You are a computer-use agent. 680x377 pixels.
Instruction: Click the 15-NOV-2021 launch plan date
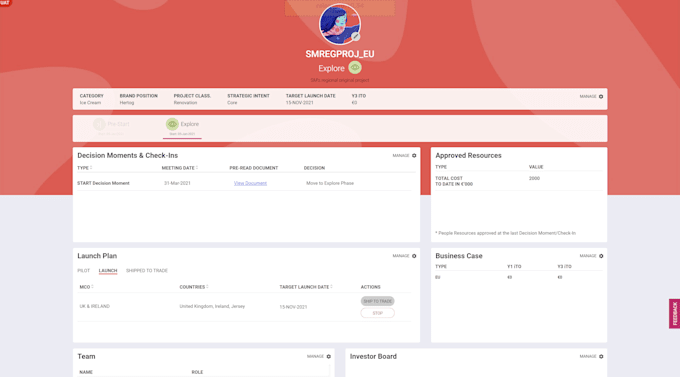pyautogui.click(x=293, y=307)
